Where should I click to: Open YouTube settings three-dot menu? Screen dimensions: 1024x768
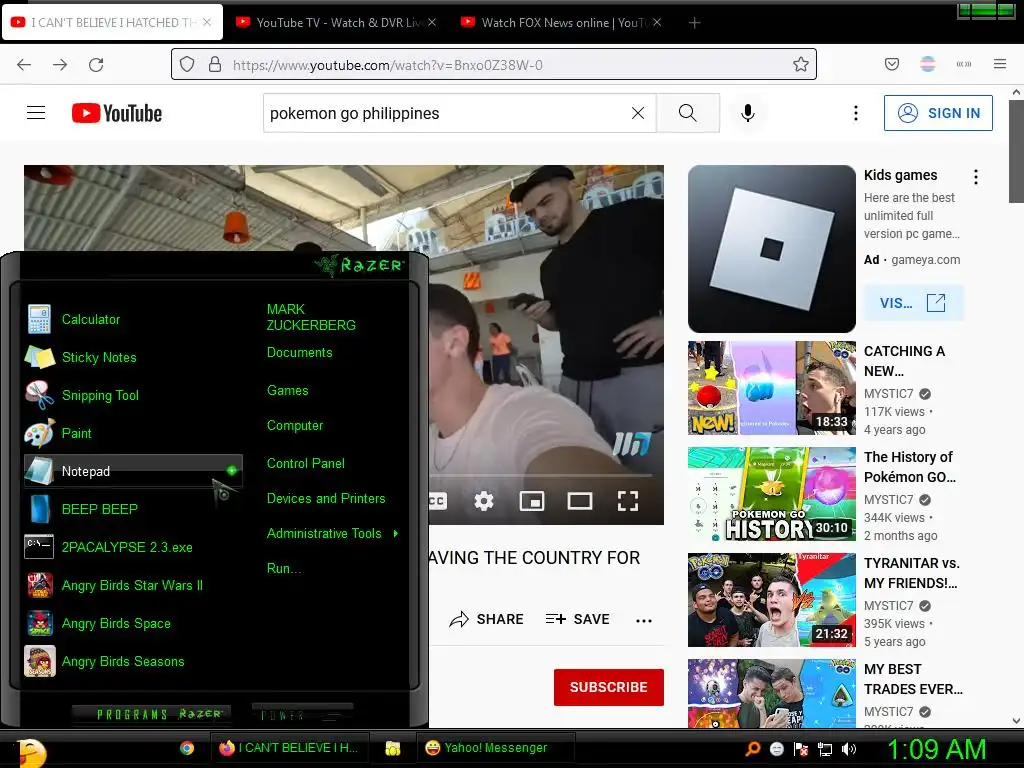tap(856, 113)
